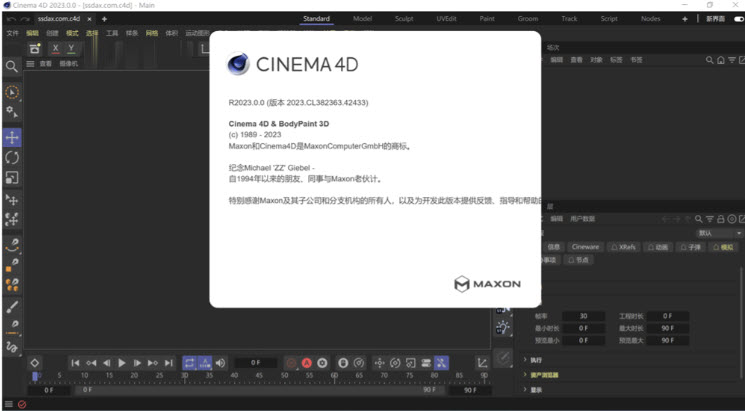Click the magnifier search icon at top left
Image resolution: width=745 pixels, height=411 pixels.
12,66
